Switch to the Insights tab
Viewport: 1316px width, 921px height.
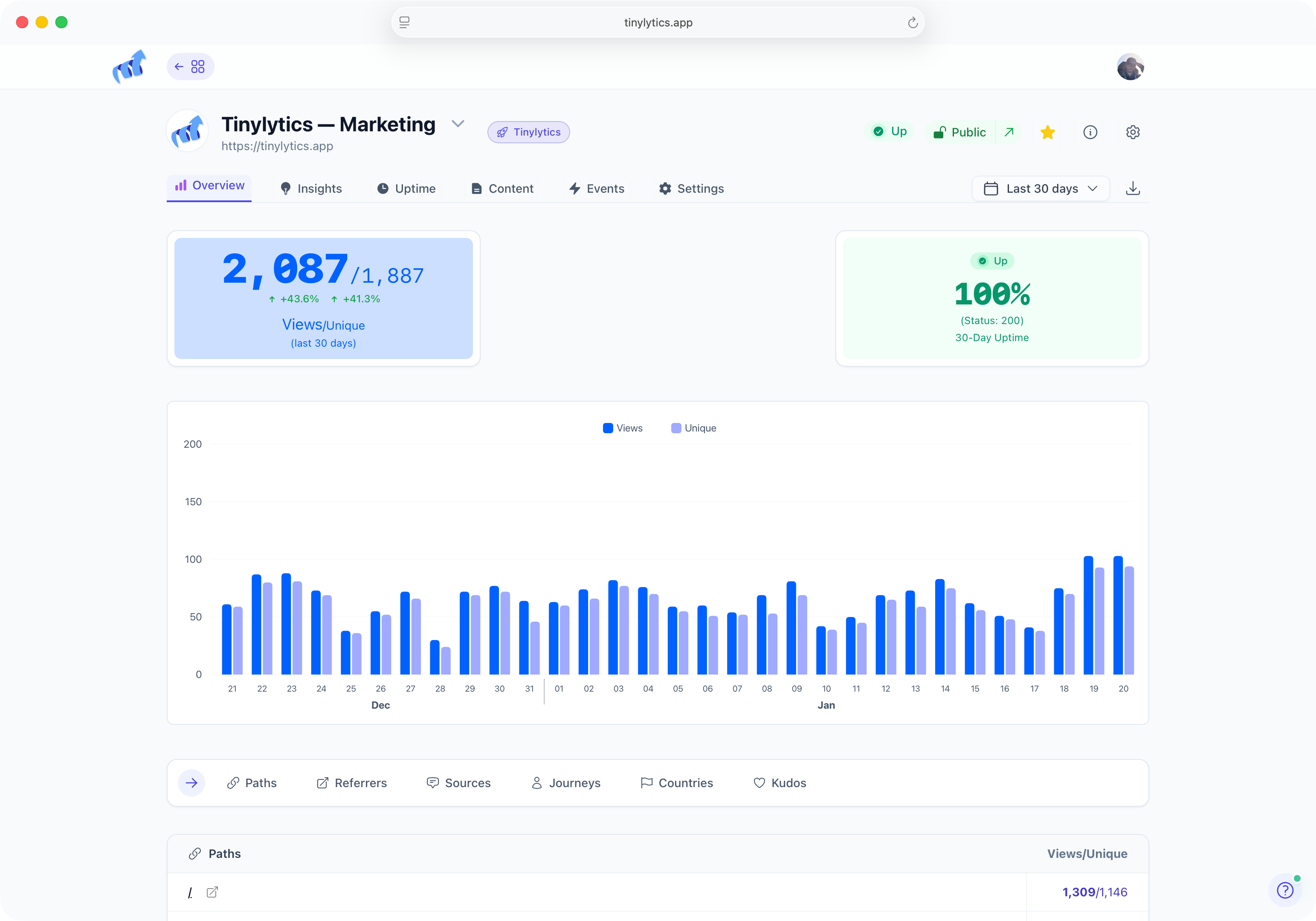pos(310,188)
